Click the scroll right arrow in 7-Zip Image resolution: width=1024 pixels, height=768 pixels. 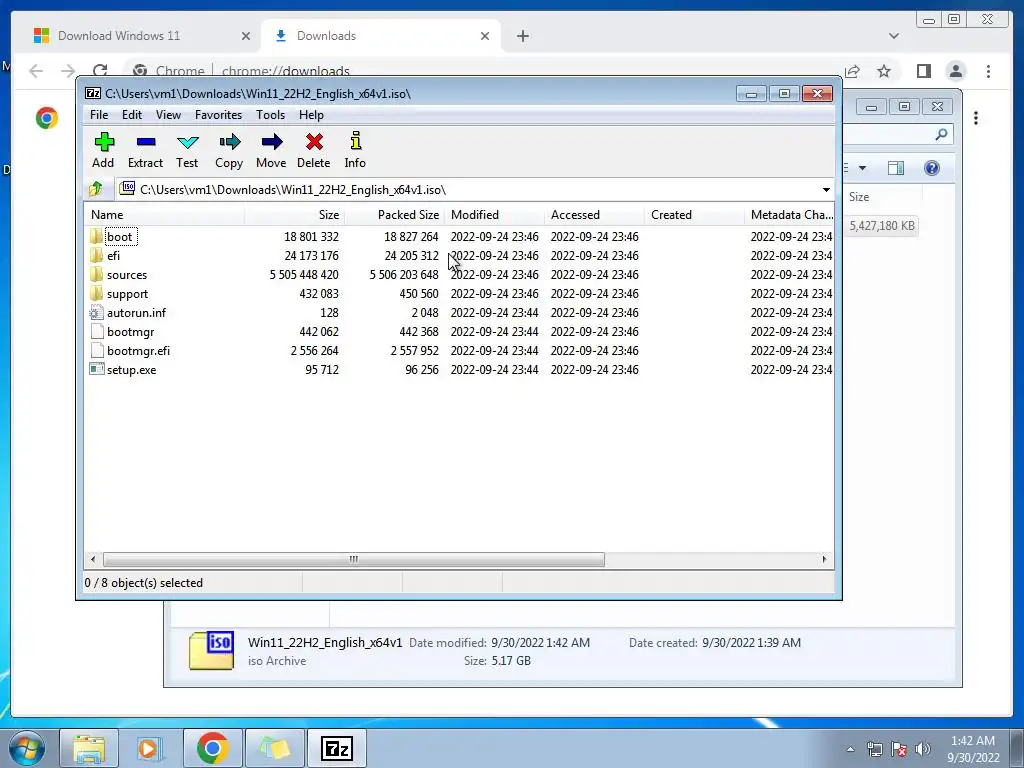point(824,560)
